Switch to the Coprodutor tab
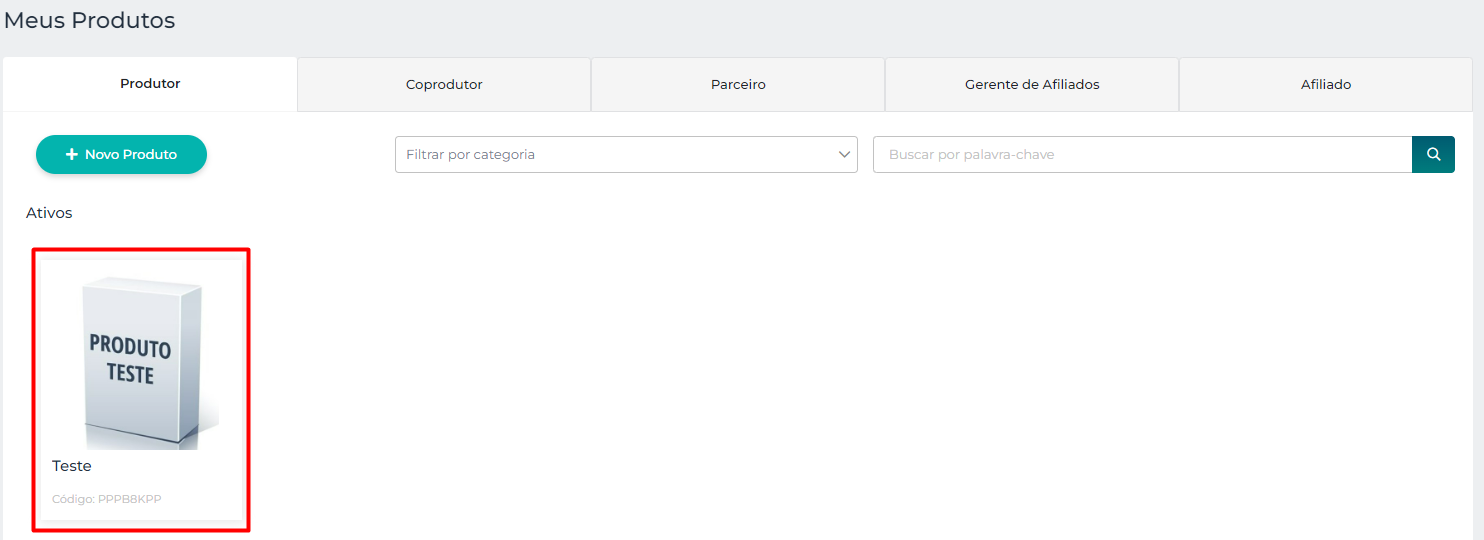 coord(444,84)
